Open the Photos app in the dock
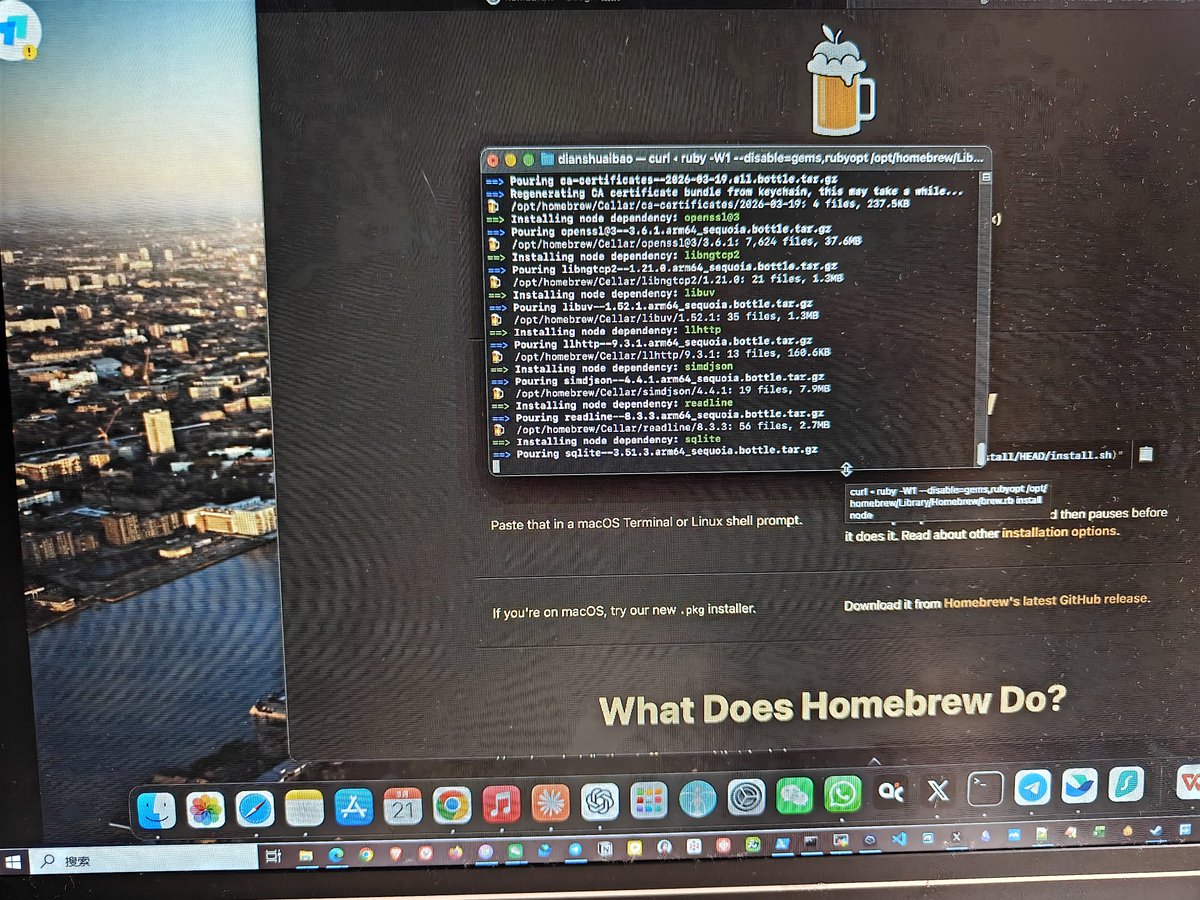 click(206, 809)
